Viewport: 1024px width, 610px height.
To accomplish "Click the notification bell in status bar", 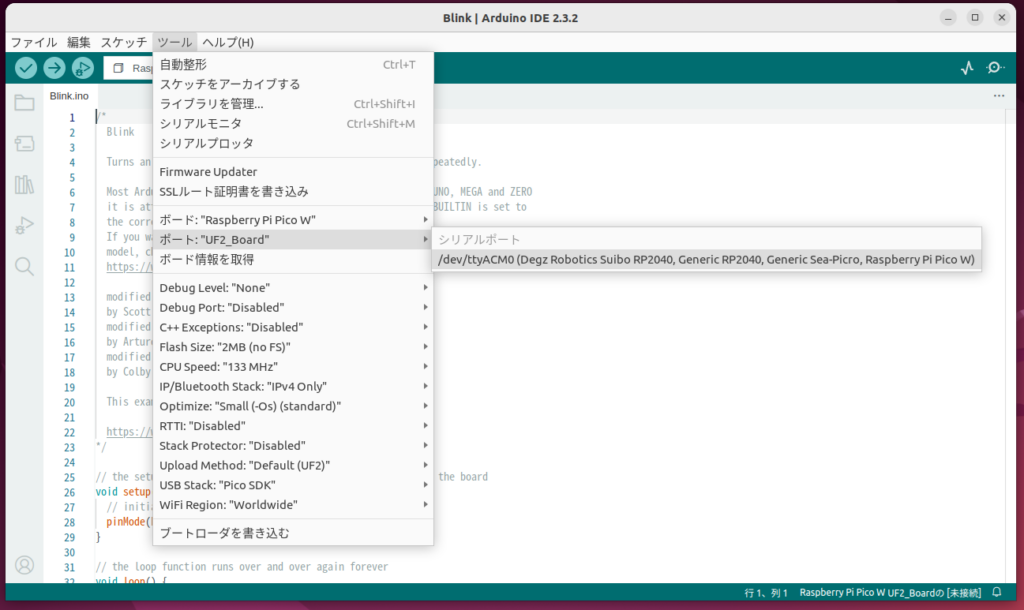I will (997, 592).
